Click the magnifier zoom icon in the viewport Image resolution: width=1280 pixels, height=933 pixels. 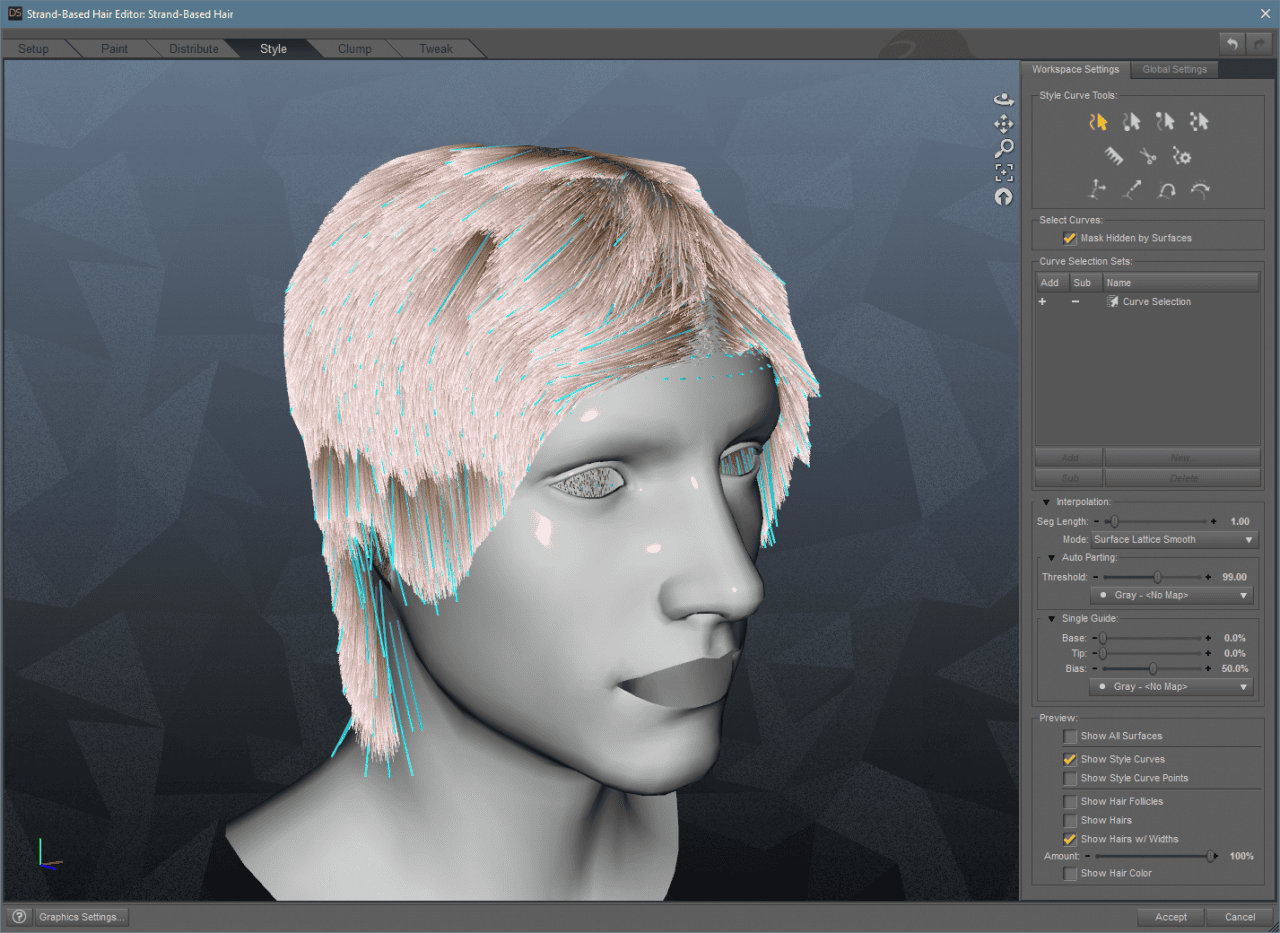coord(1004,146)
